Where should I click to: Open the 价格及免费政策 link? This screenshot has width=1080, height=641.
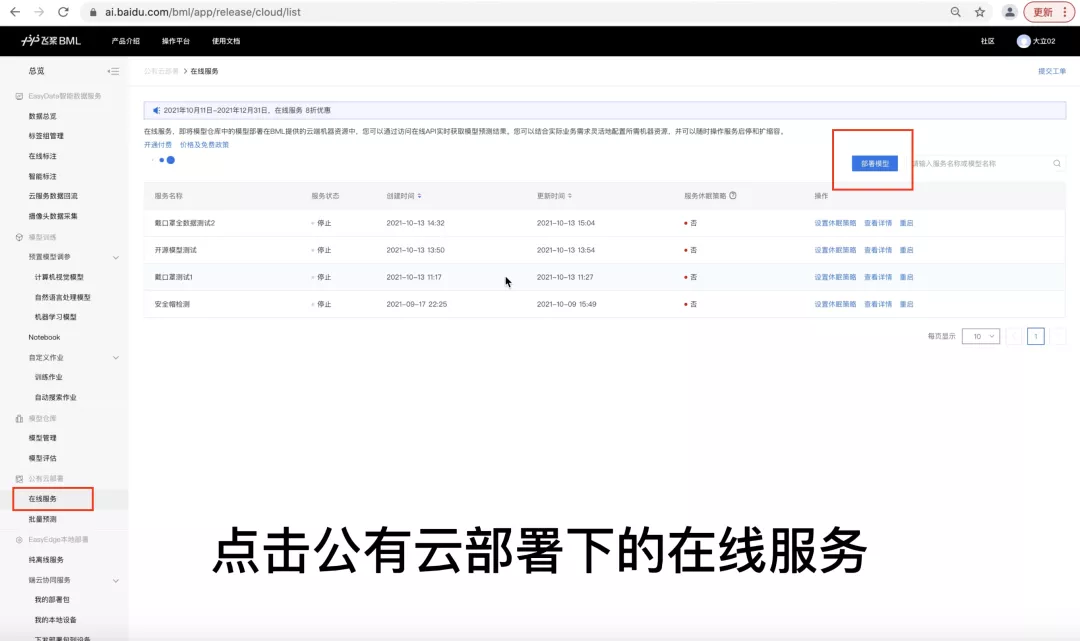click(x=204, y=145)
